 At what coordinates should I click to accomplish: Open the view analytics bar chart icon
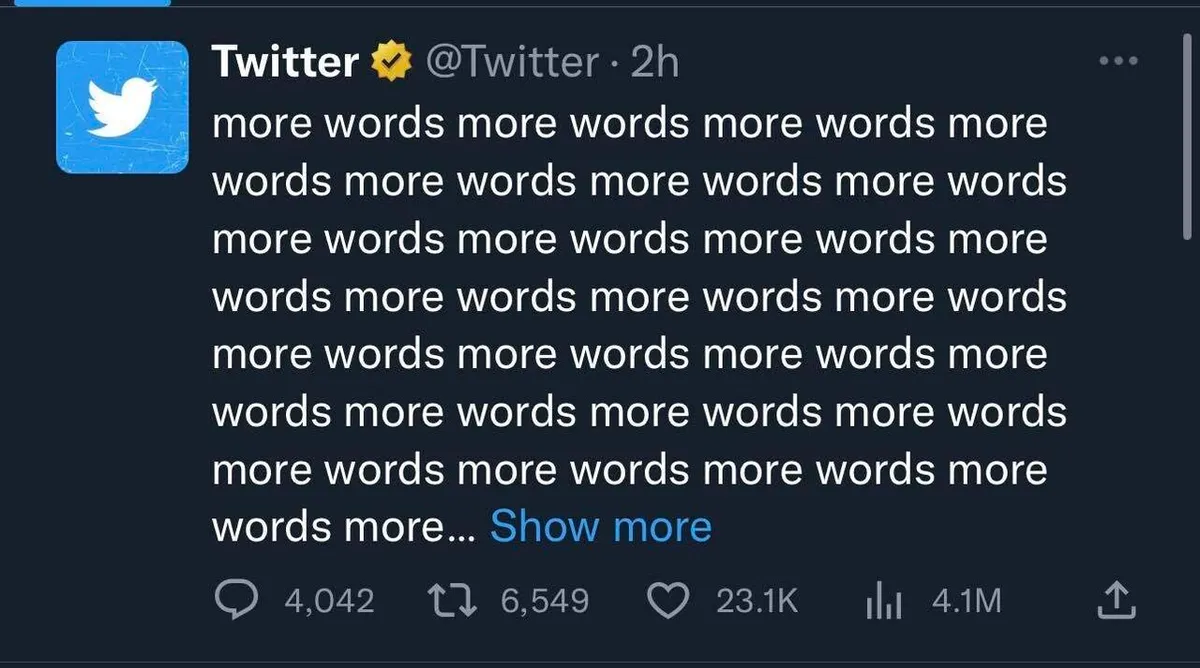click(884, 600)
